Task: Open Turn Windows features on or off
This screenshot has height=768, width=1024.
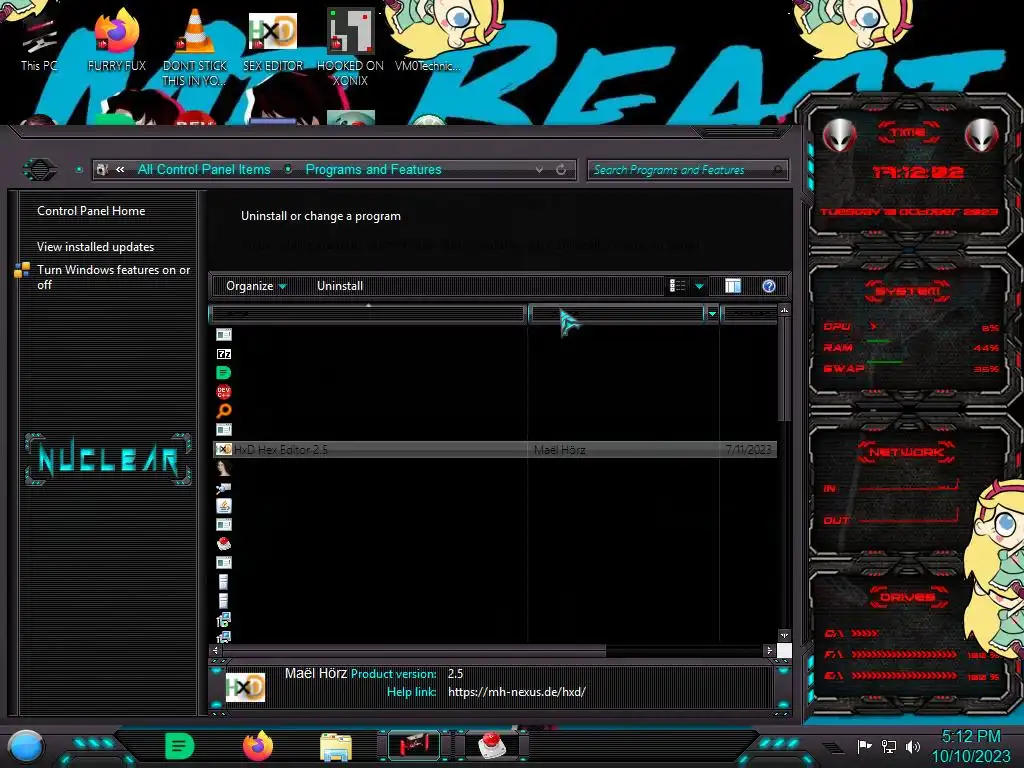Action: pyautogui.click(x=113, y=277)
